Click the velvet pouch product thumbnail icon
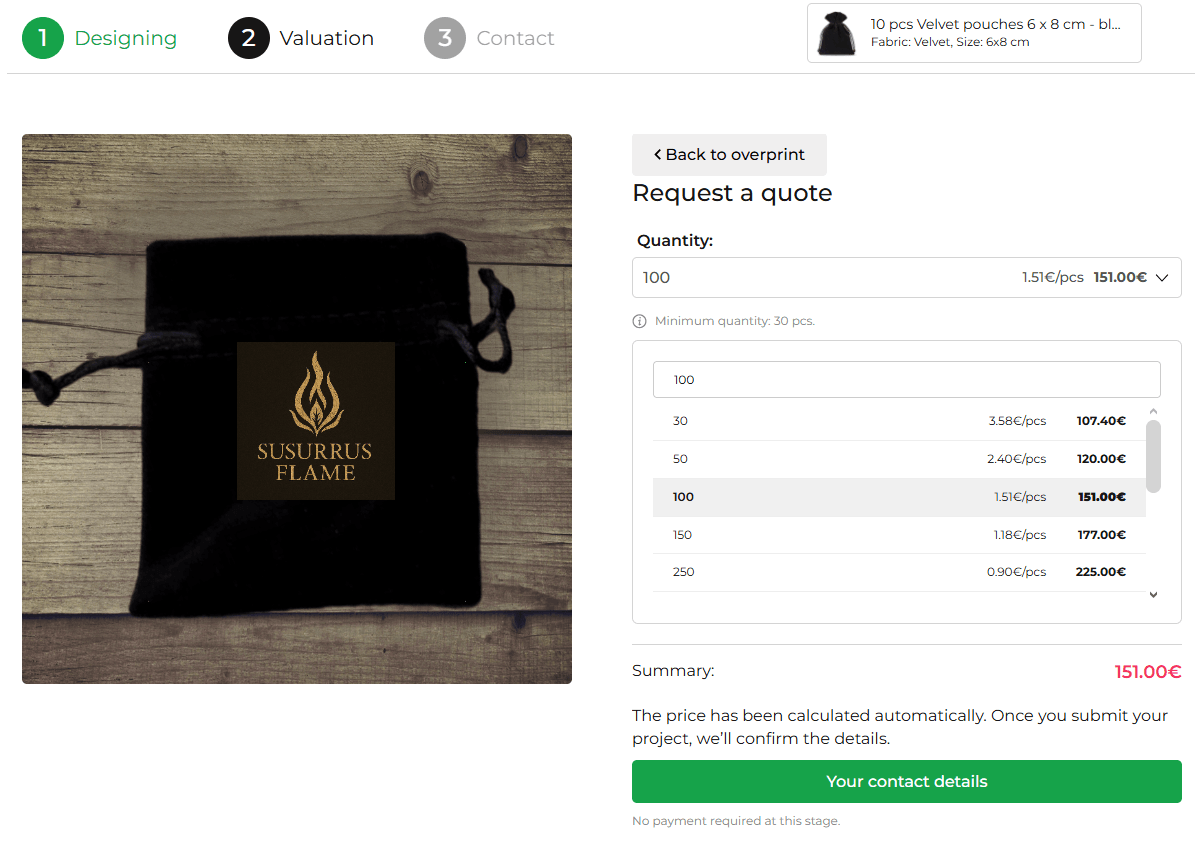Viewport: 1195px width, 842px height. [837, 33]
